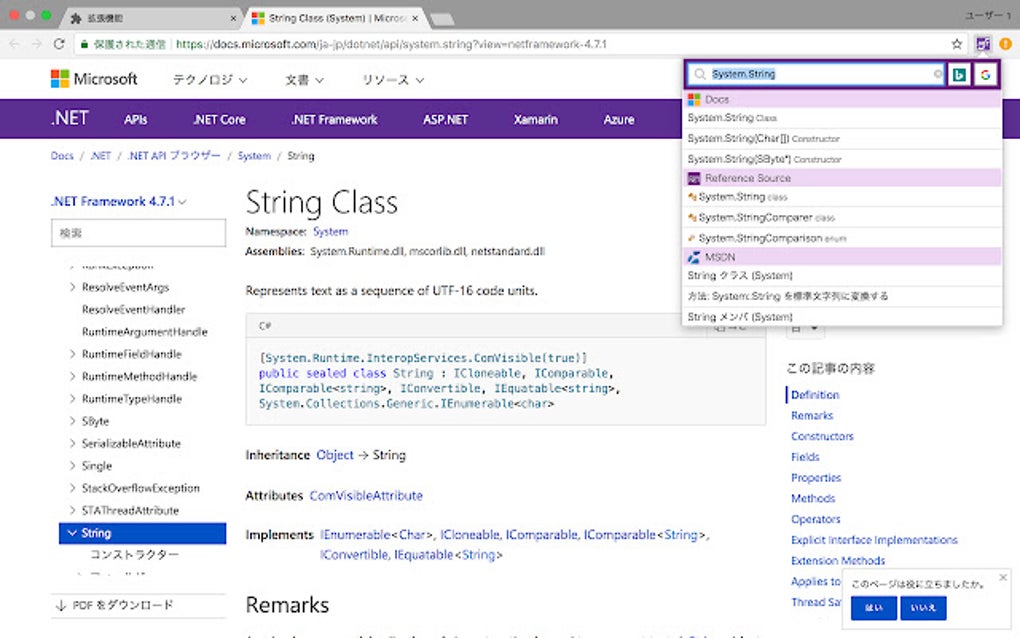Go to .NET API ブラウザー breadcrumb

point(174,156)
